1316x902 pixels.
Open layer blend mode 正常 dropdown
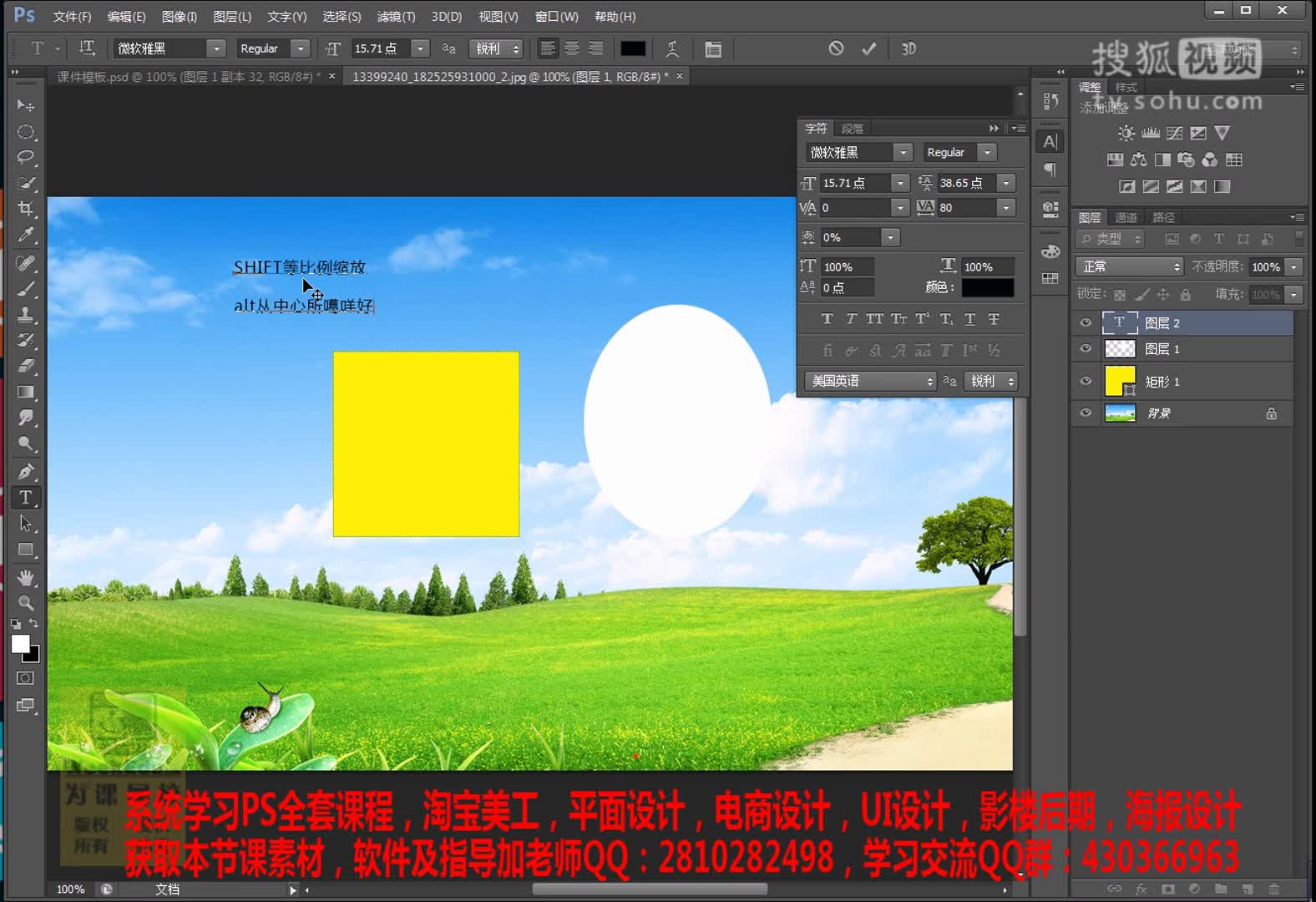pos(1131,266)
